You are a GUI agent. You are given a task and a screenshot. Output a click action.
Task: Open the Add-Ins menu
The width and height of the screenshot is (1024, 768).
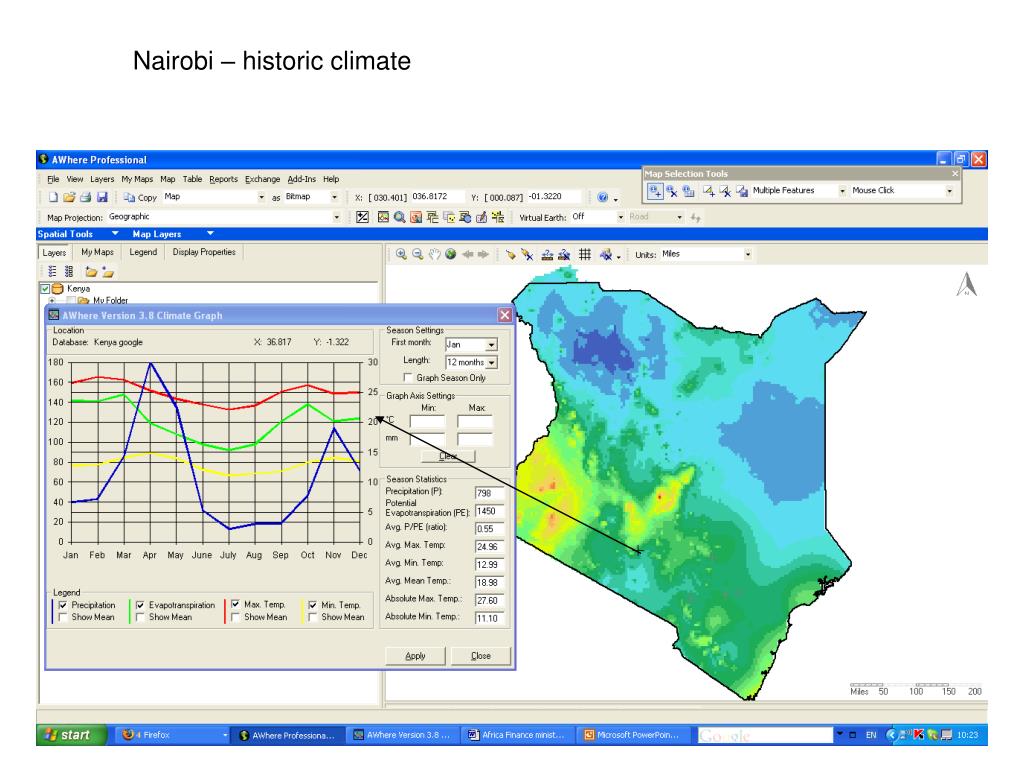[301, 179]
